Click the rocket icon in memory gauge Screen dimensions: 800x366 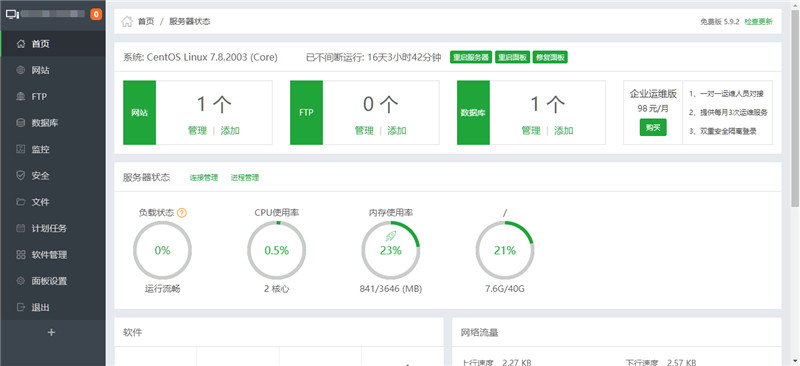[x=390, y=236]
